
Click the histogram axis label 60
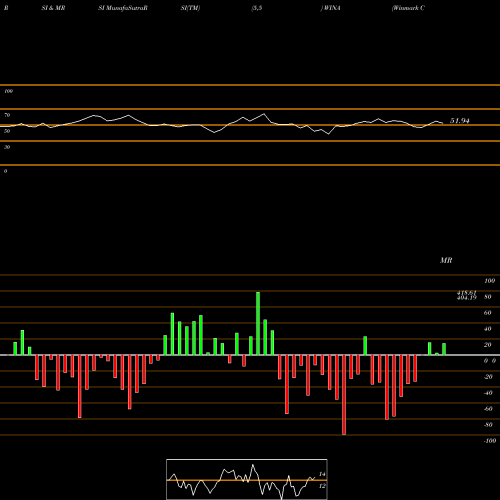pyautogui.click(x=487, y=313)
